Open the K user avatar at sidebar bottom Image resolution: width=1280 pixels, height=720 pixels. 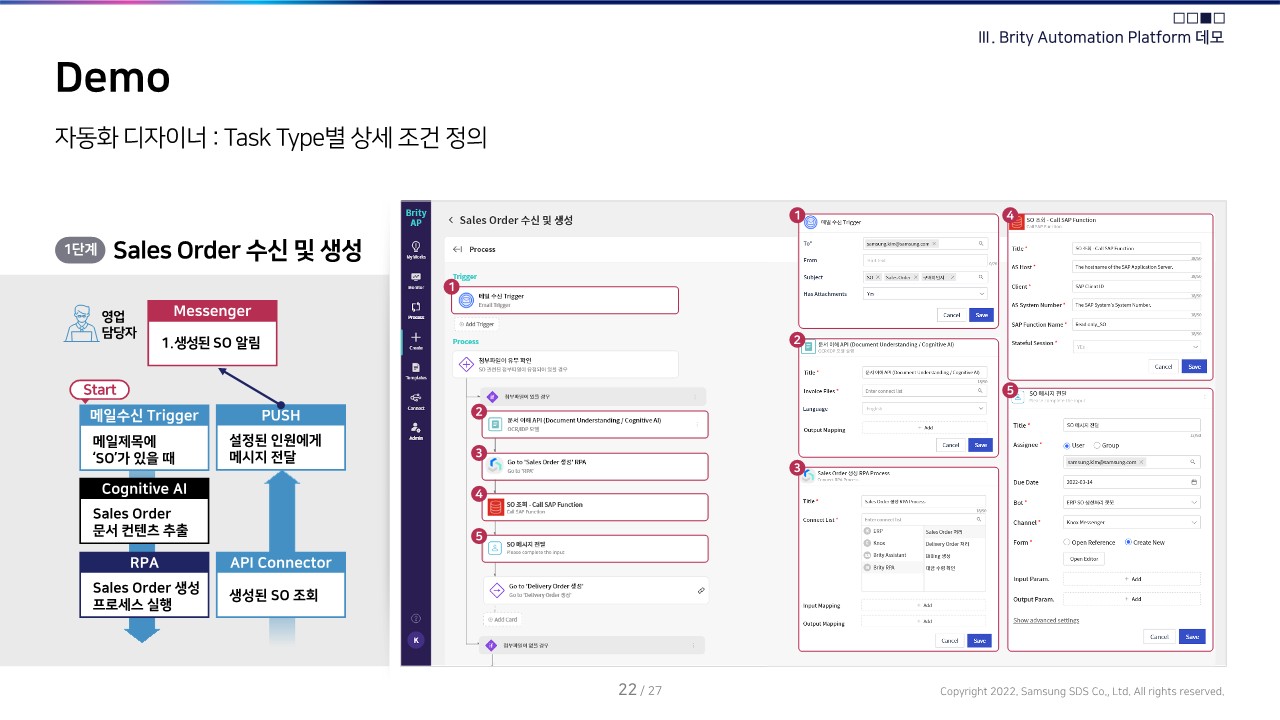418,639
